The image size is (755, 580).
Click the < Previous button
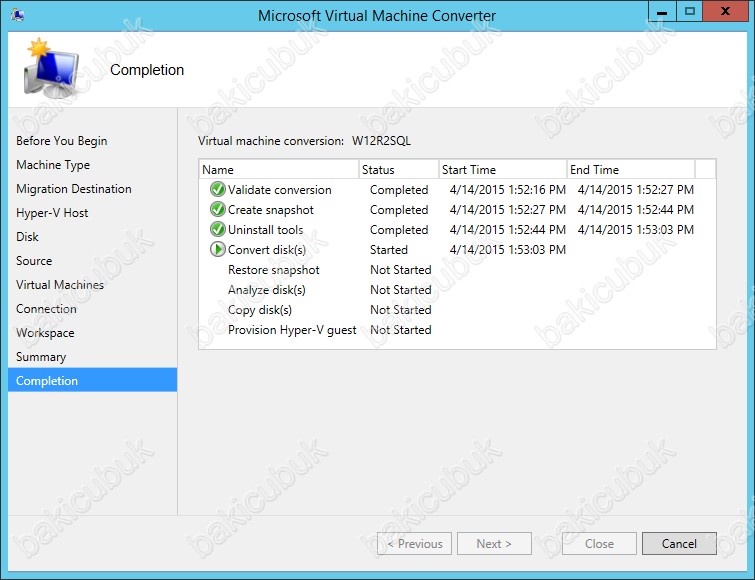tap(415, 543)
